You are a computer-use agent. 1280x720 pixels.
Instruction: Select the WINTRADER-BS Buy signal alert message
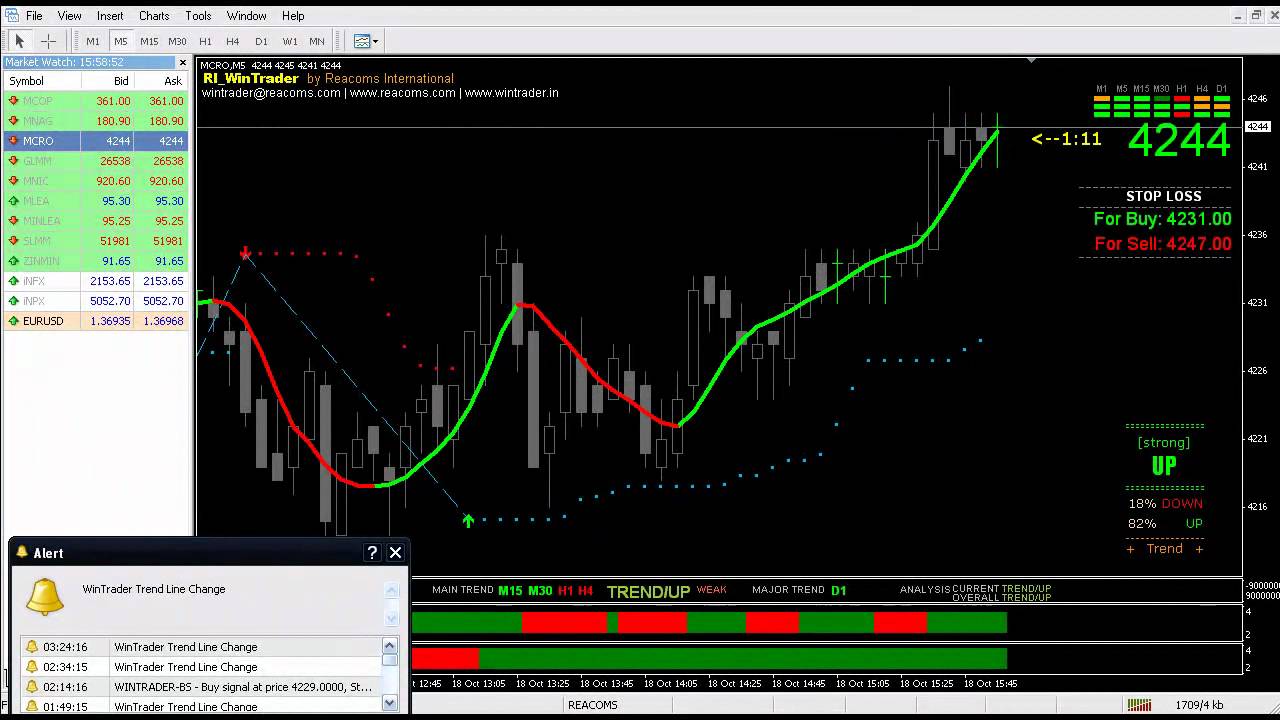tap(243, 687)
